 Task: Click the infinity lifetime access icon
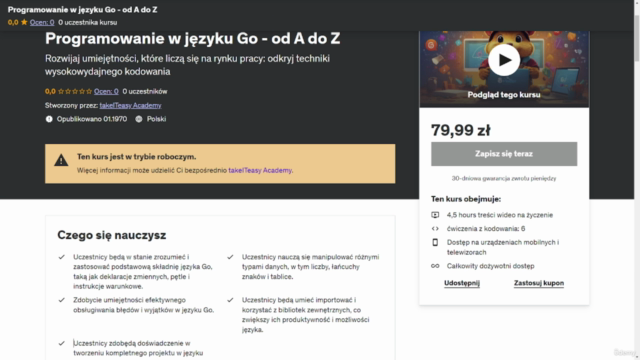click(435, 266)
